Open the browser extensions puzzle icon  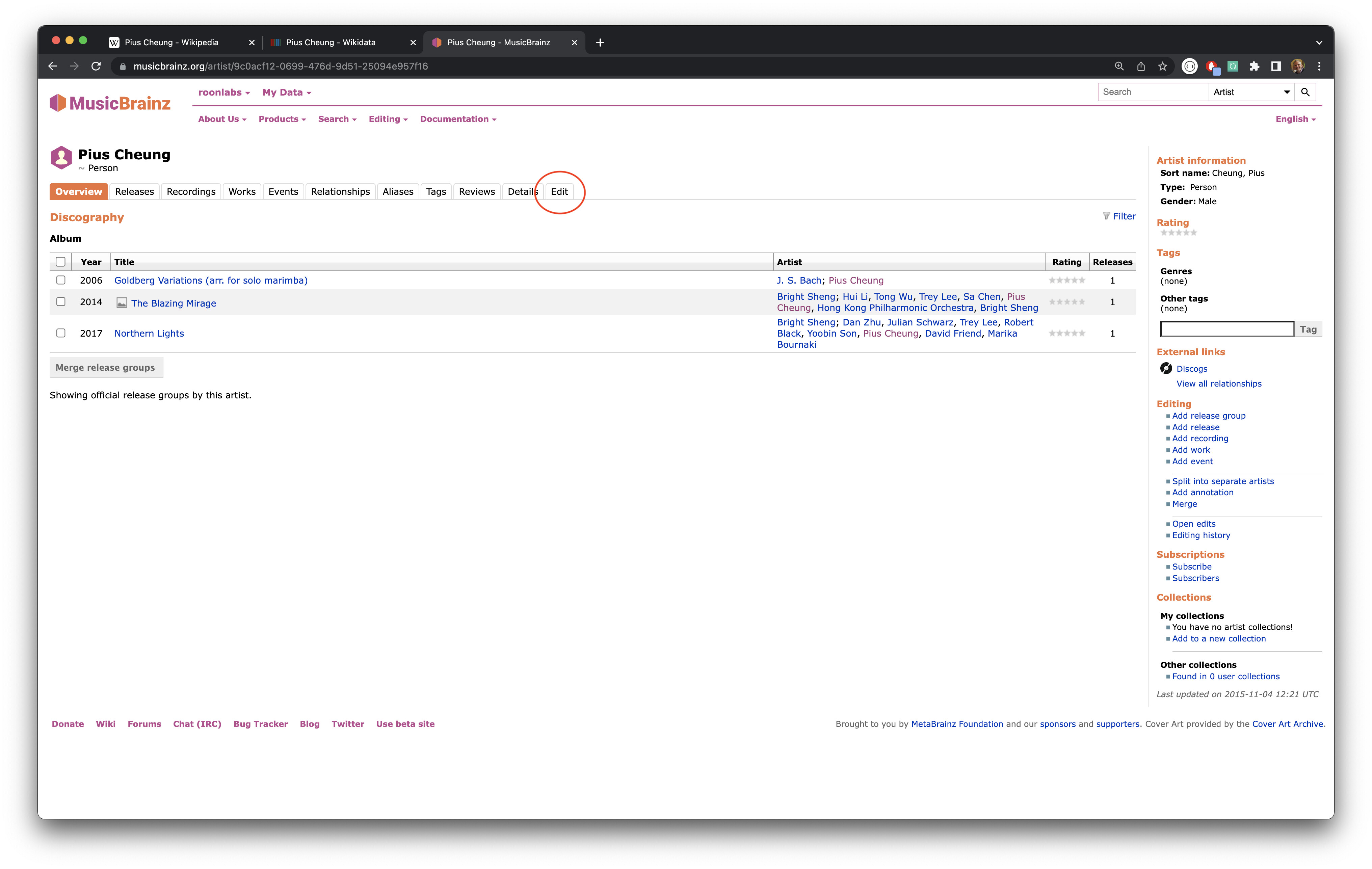coord(1254,67)
